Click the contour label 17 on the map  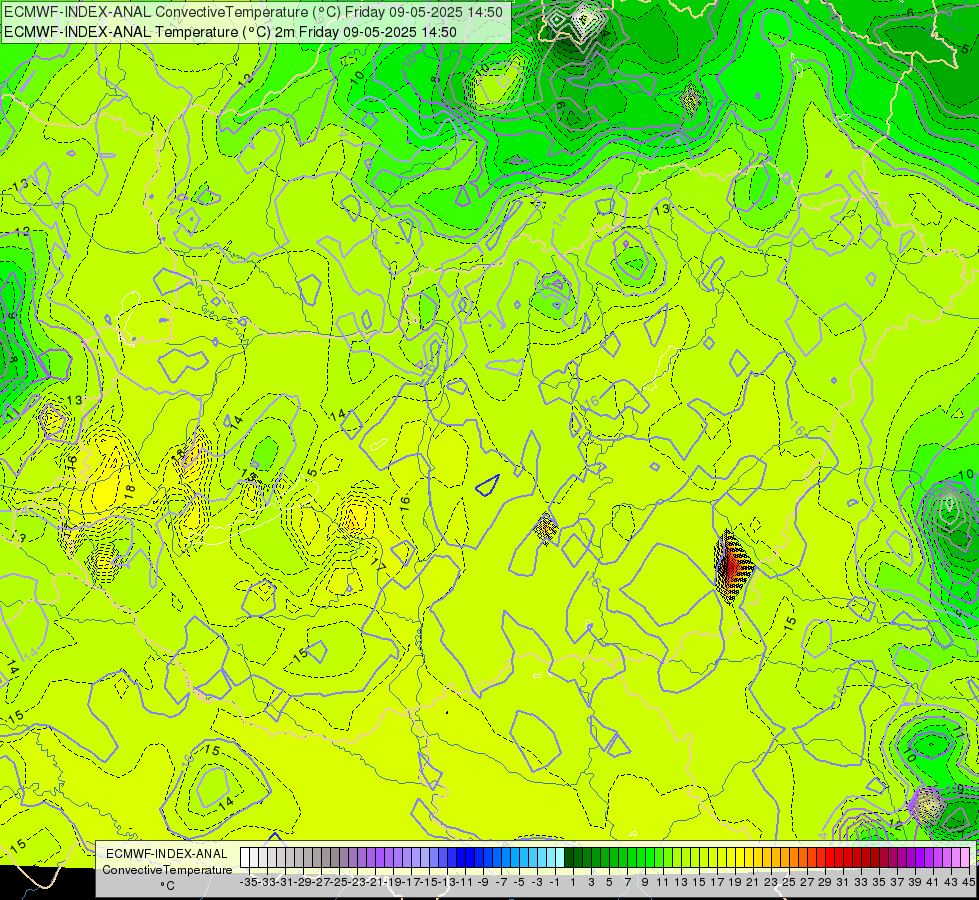click(x=380, y=565)
